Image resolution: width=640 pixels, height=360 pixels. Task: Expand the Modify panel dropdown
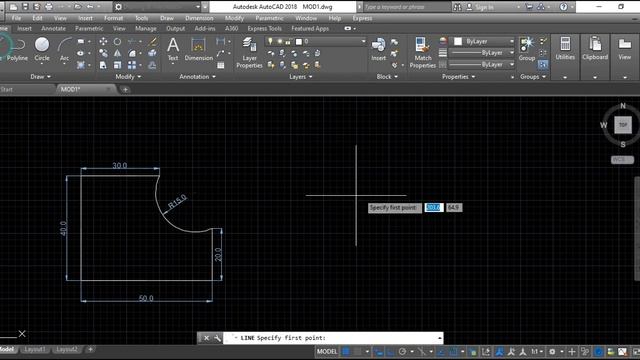coord(128,76)
